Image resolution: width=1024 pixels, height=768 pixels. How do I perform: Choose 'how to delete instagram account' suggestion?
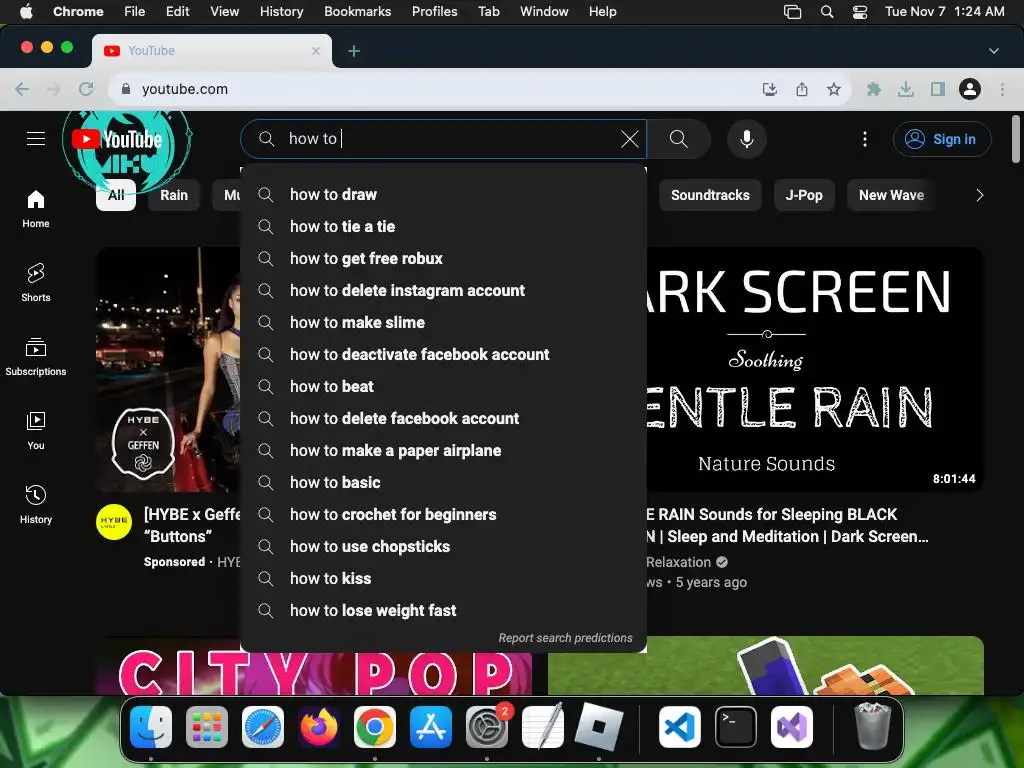(x=443, y=291)
